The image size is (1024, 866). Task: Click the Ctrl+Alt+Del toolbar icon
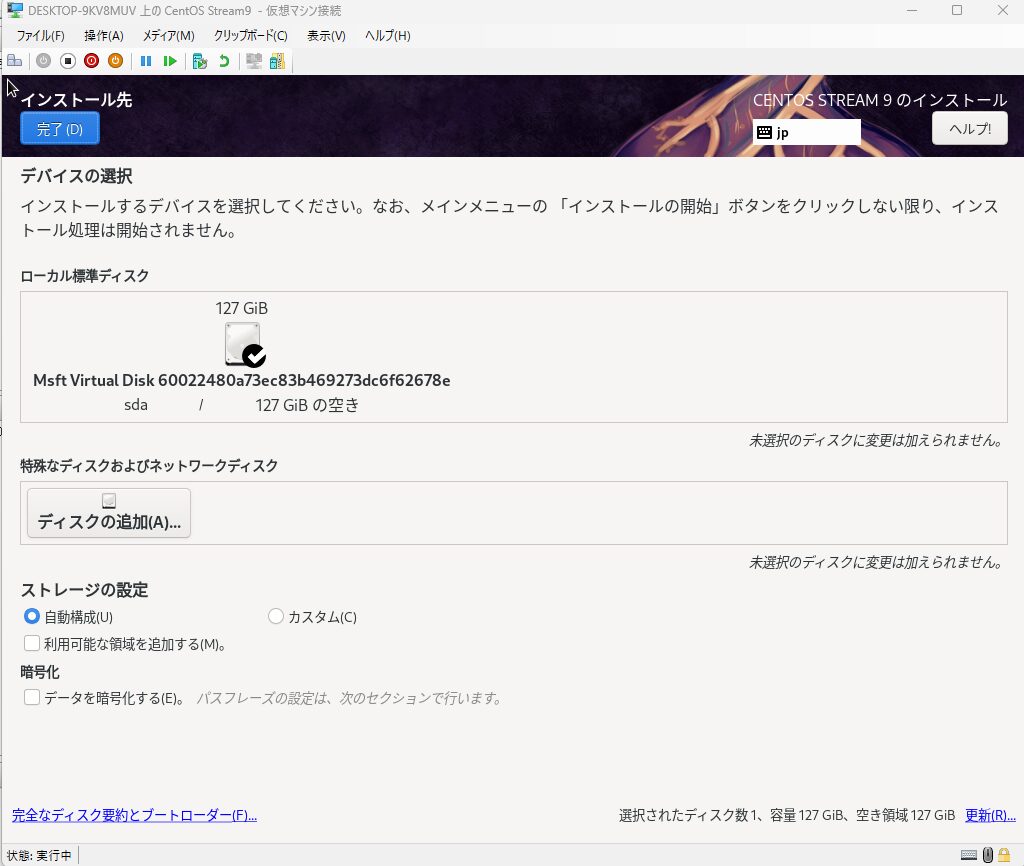click(x=14, y=61)
